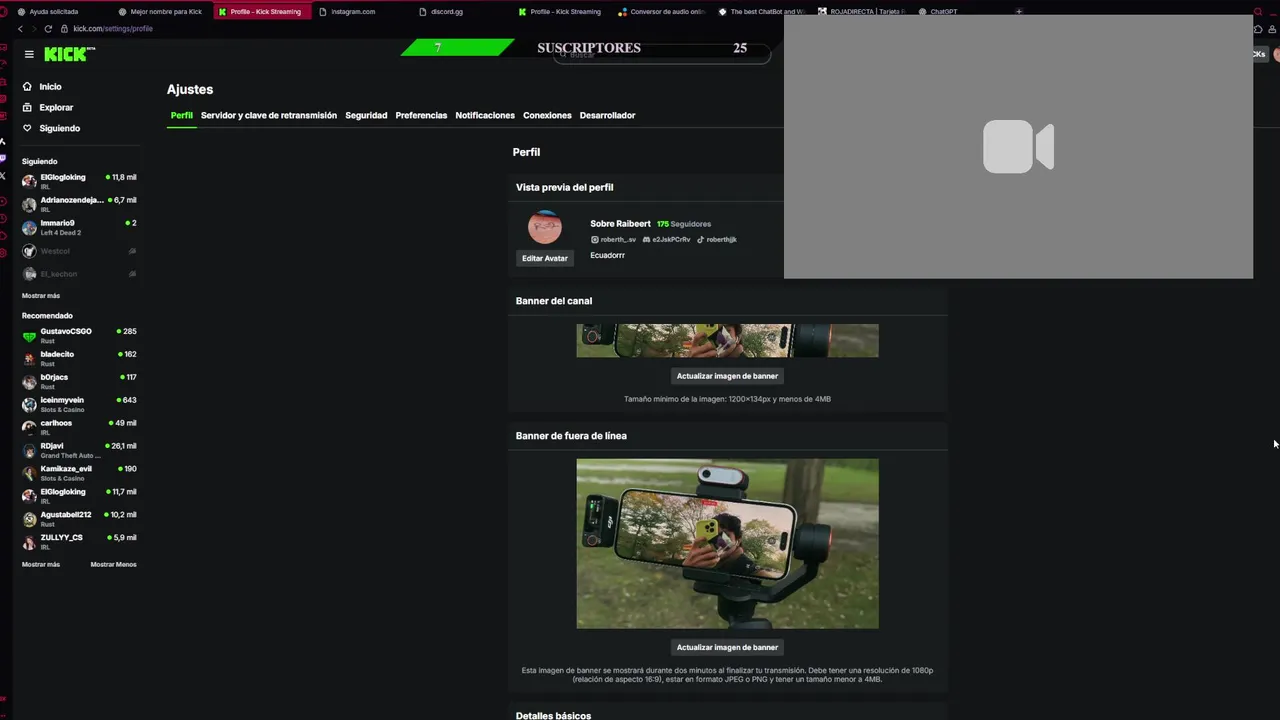Open the Conexiones tab
Image resolution: width=1280 pixels, height=720 pixels.
pos(547,115)
